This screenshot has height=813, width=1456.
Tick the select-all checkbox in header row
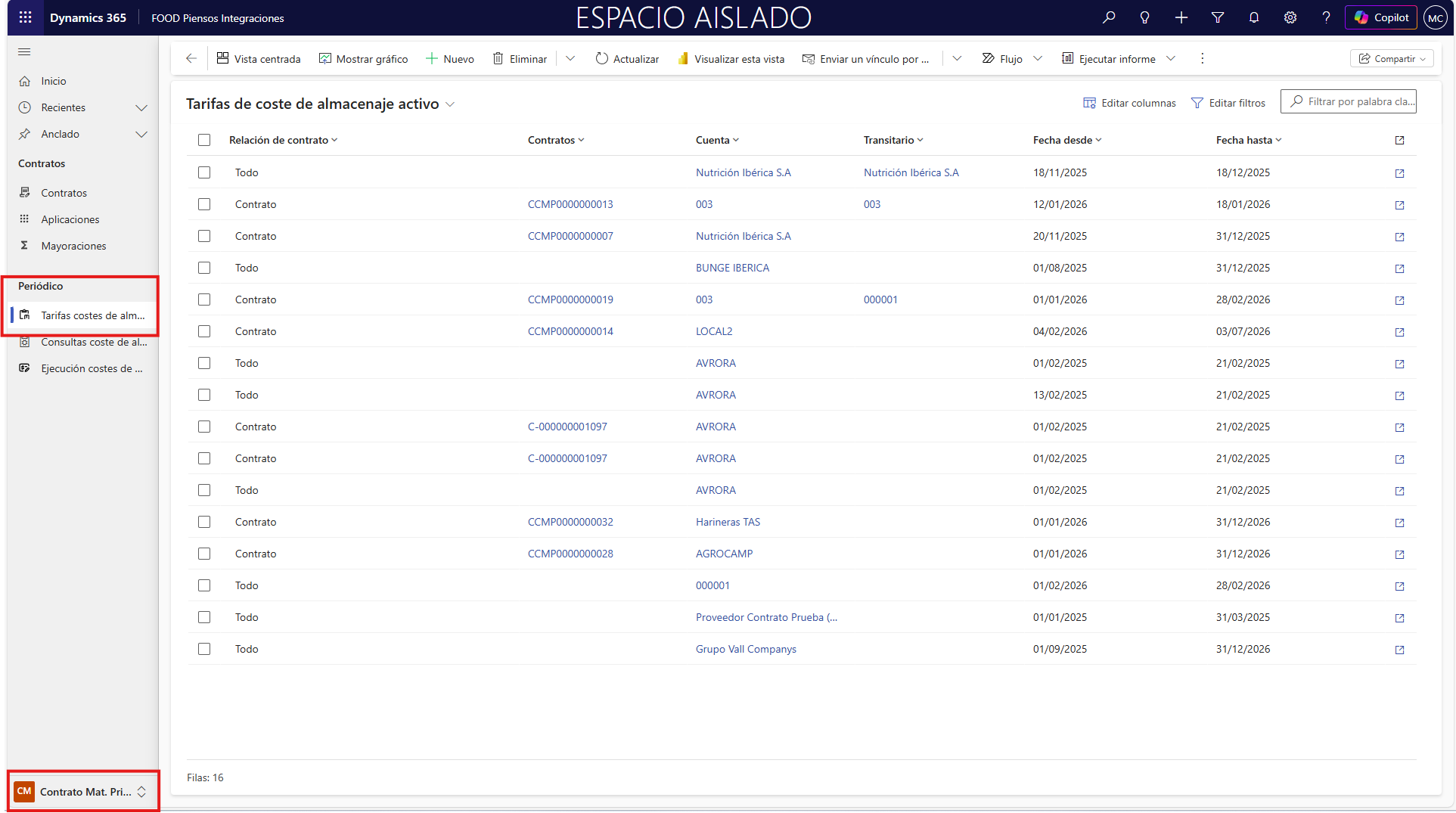[204, 140]
